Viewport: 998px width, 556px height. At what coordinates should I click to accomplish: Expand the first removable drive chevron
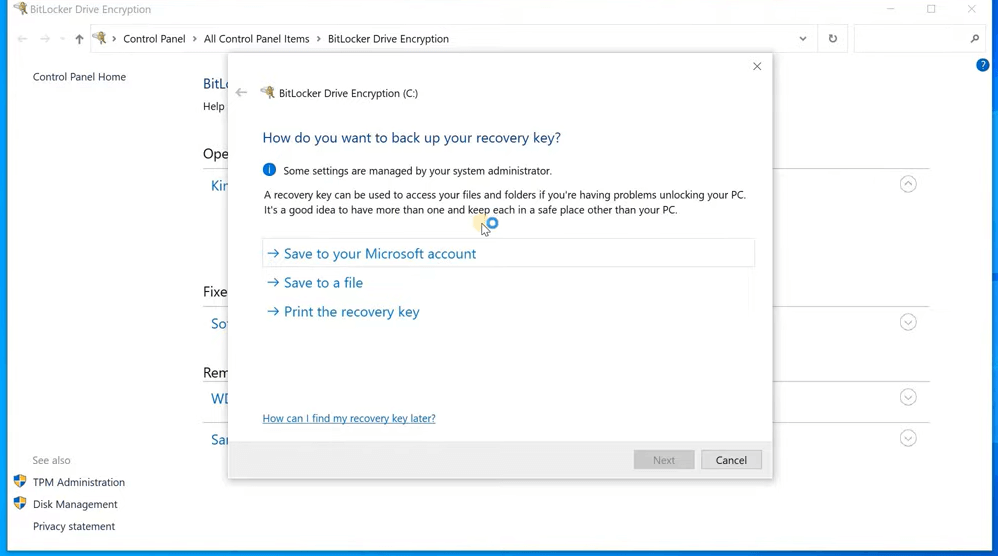tap(908, 398)
